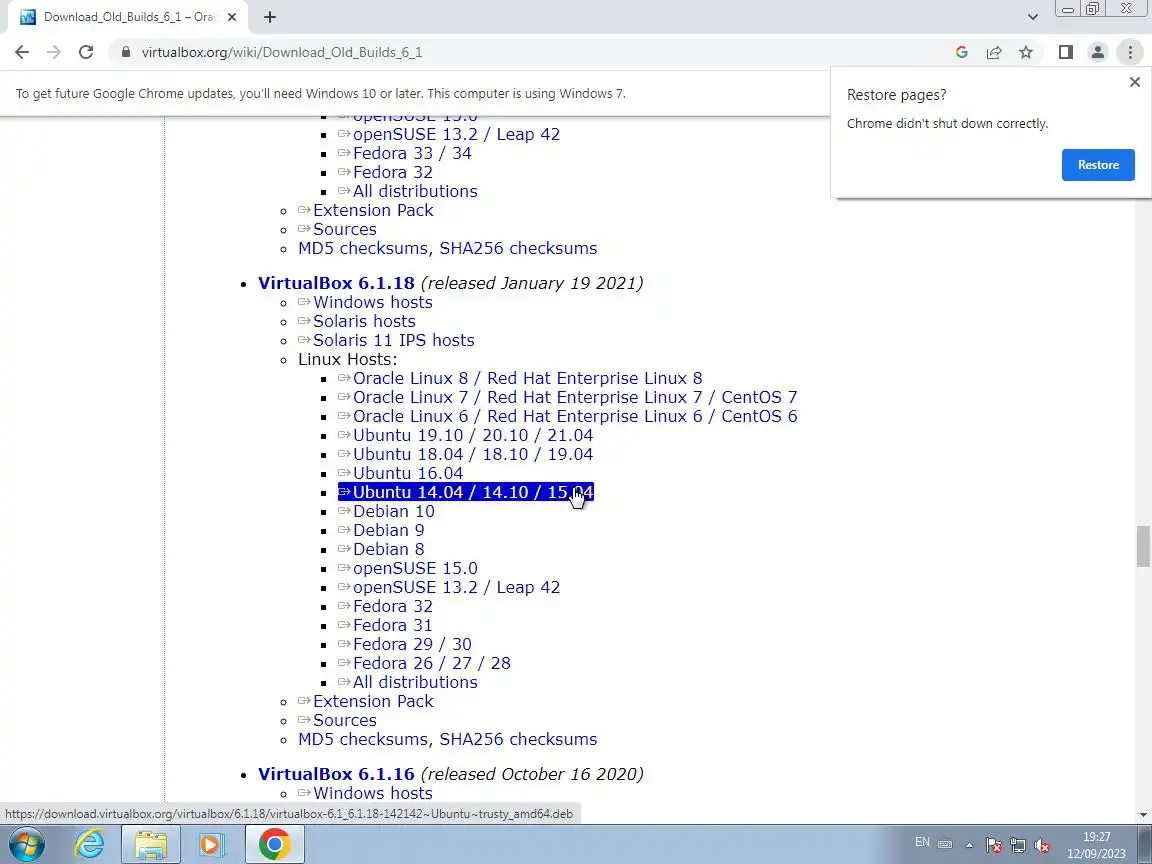The height and width of the screenshot is (864, 1152).
Task: Open Oracle Linux 8 / RHEL 8 link
Action: (528, 378)
